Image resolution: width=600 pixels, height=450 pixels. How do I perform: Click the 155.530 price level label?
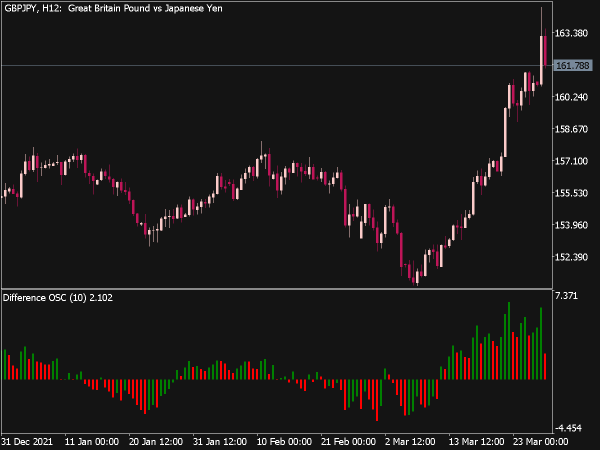[x=571, y=193]
